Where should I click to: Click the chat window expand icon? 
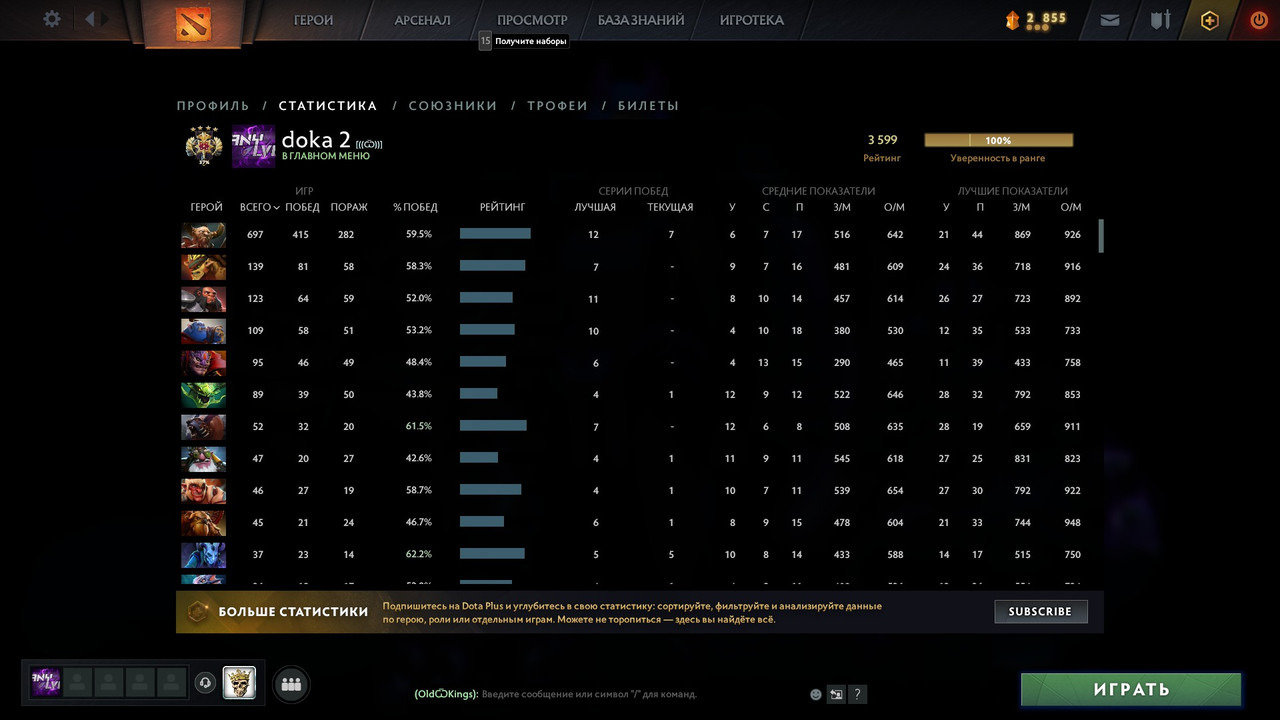pyautogui.click(x=836, y=694)
